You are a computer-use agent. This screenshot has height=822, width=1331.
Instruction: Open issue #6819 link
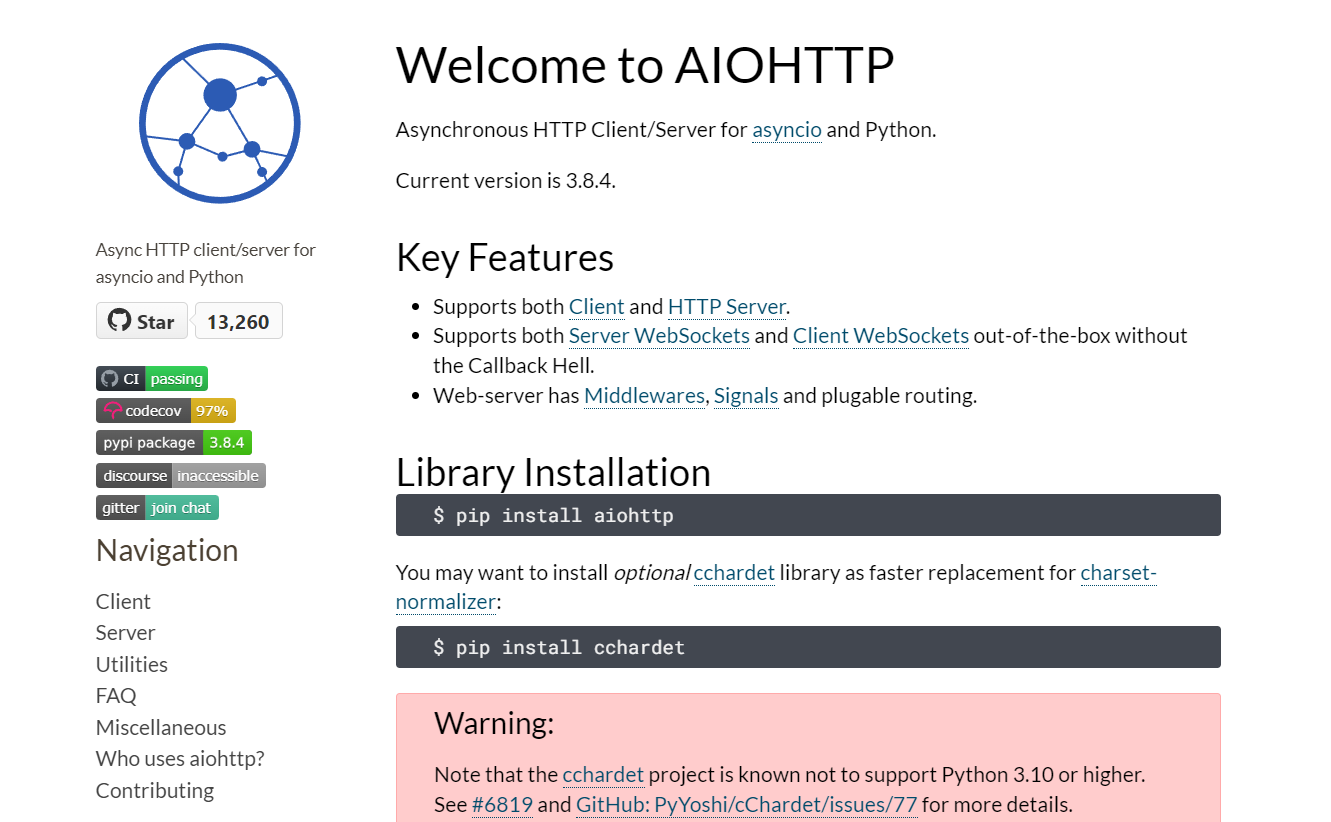pyautogui.click(x=502, y=804)
